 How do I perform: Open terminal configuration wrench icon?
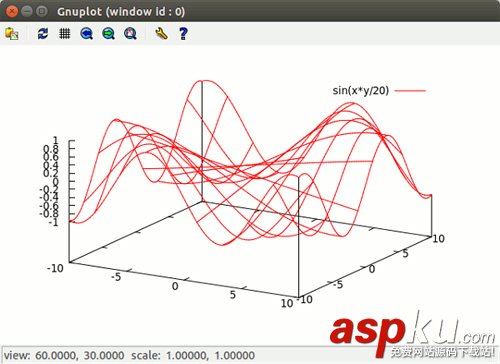click(x=161, y=34)
